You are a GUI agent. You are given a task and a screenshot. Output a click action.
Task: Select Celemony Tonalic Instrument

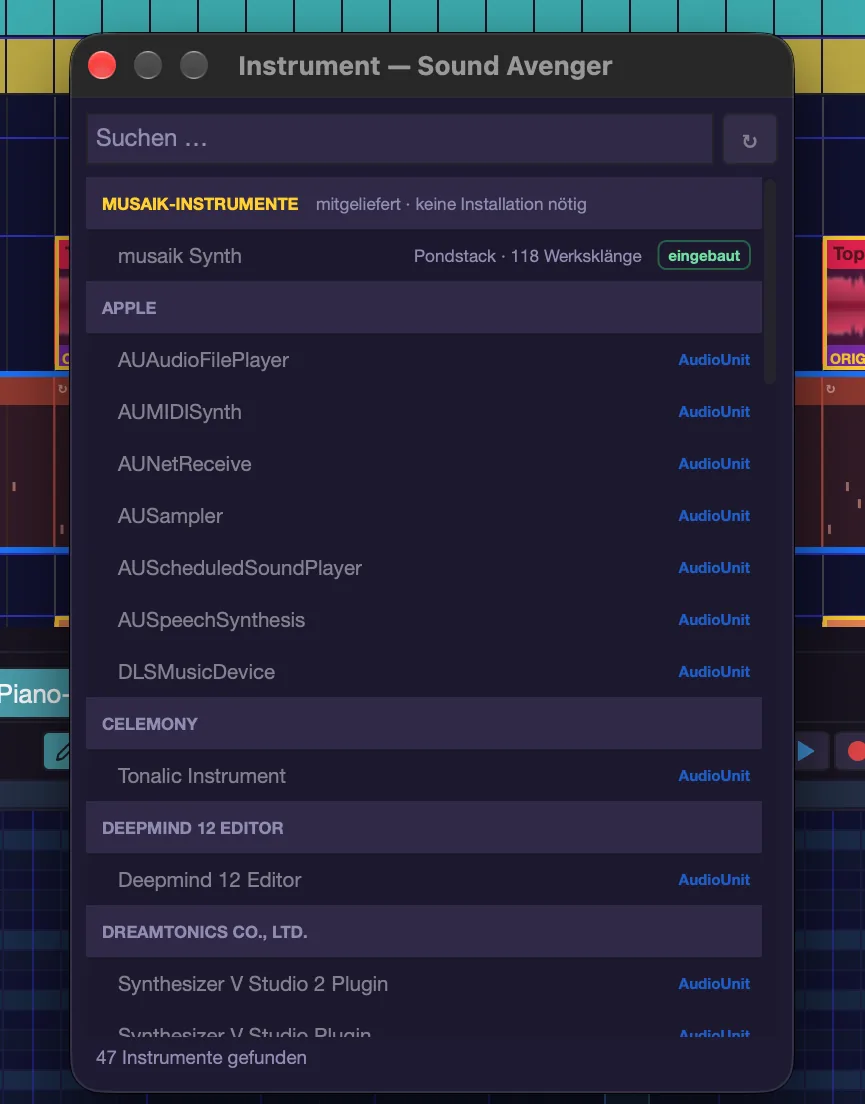point(424,776)
